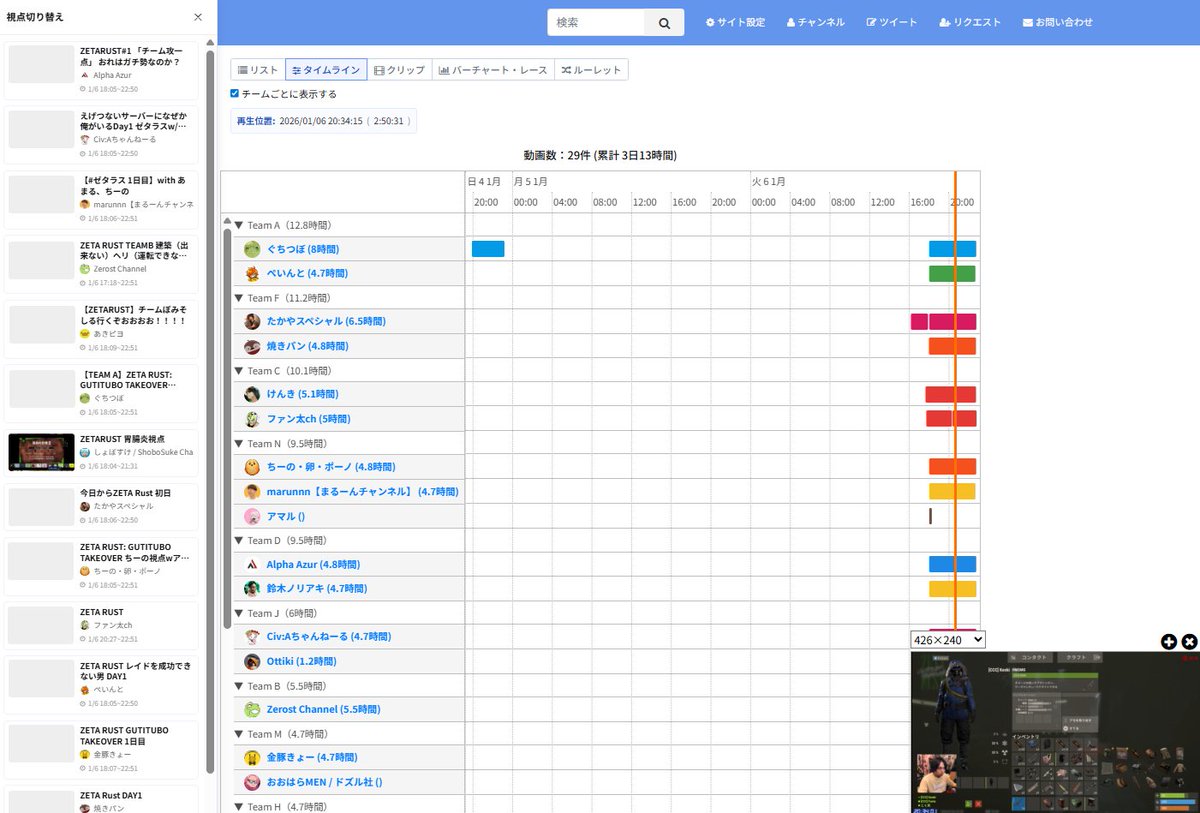This screenshot has height=813, width=1200.
Task: Click アマル avatar icon
Action: tap(252, 516)
